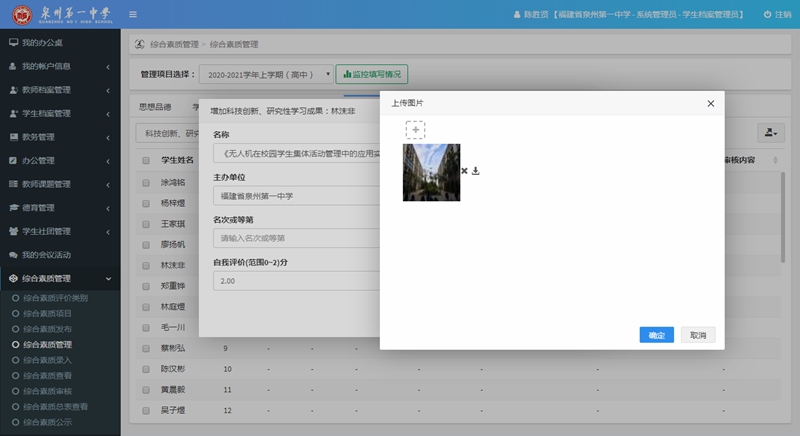Image resolution: width=800 pixels, height=436 pixels.
Task: Confirm upload with 确定 button
Action: tap(656, 335)
